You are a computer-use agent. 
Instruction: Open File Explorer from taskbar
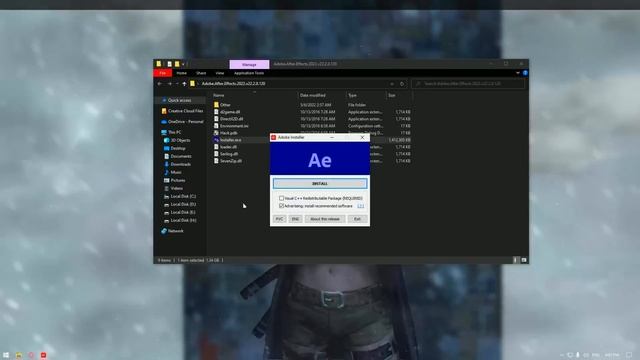[x=19, y=355]
